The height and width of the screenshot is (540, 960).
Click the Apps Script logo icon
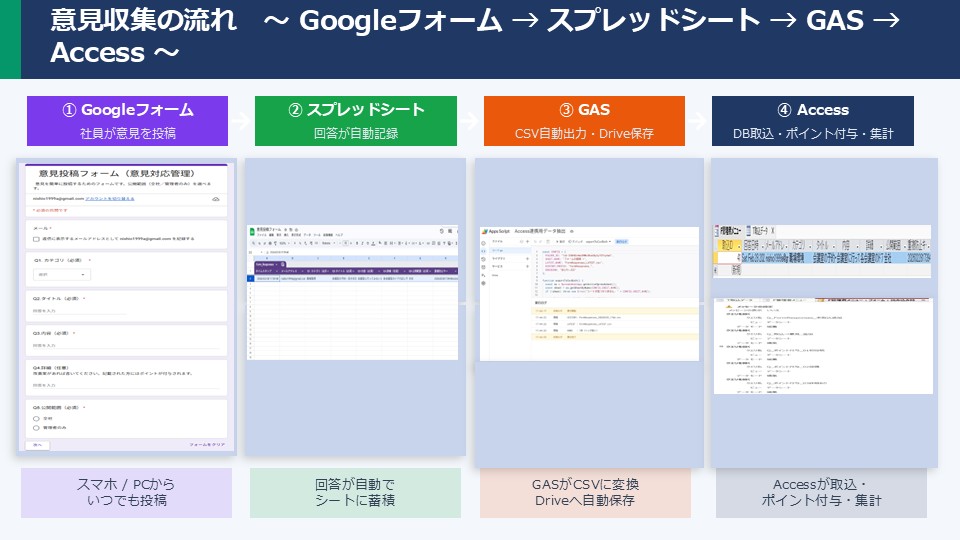[484, 232]
